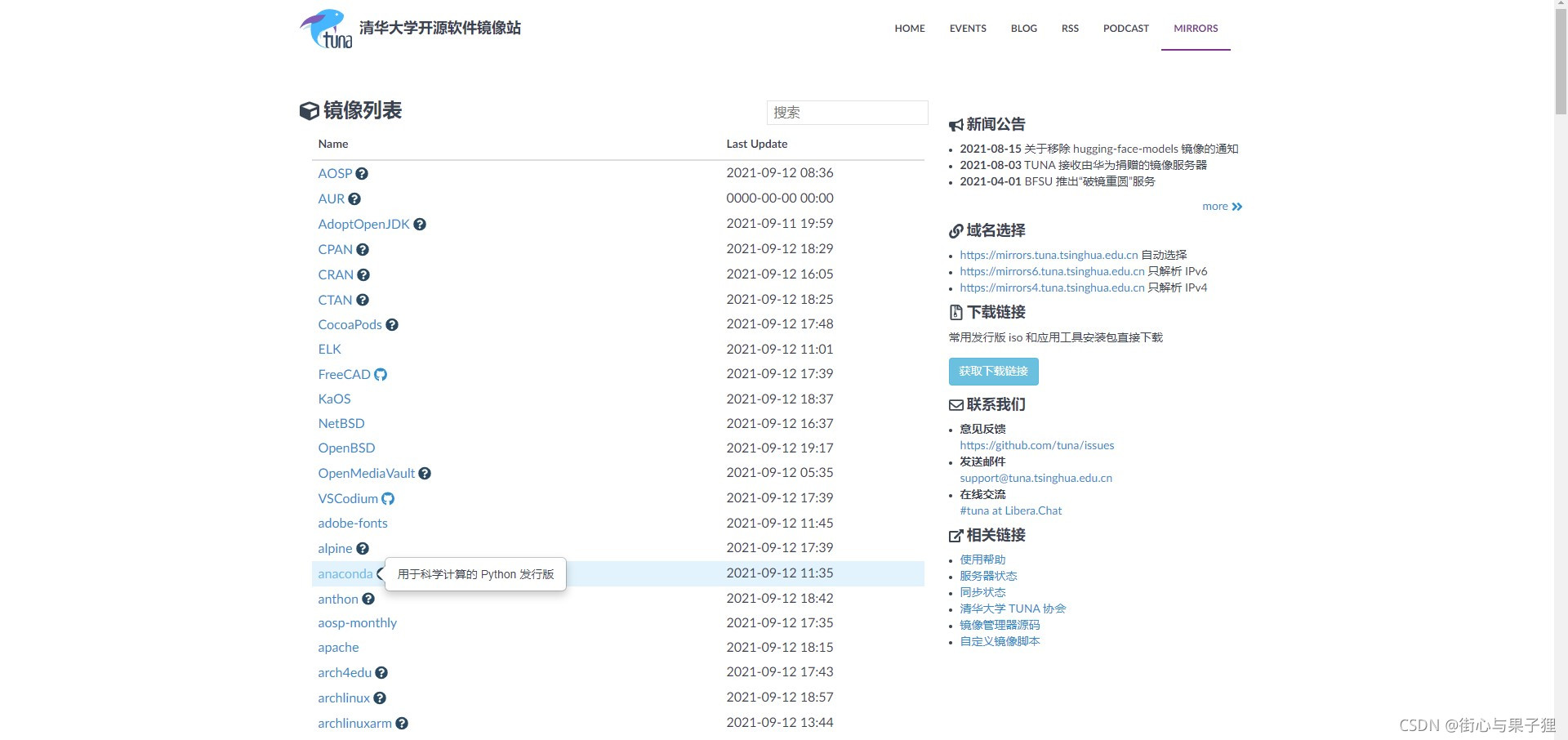Click the TUNA fish logo
The width and height of the screenshot is (1568, 740).
click(326, 29)
